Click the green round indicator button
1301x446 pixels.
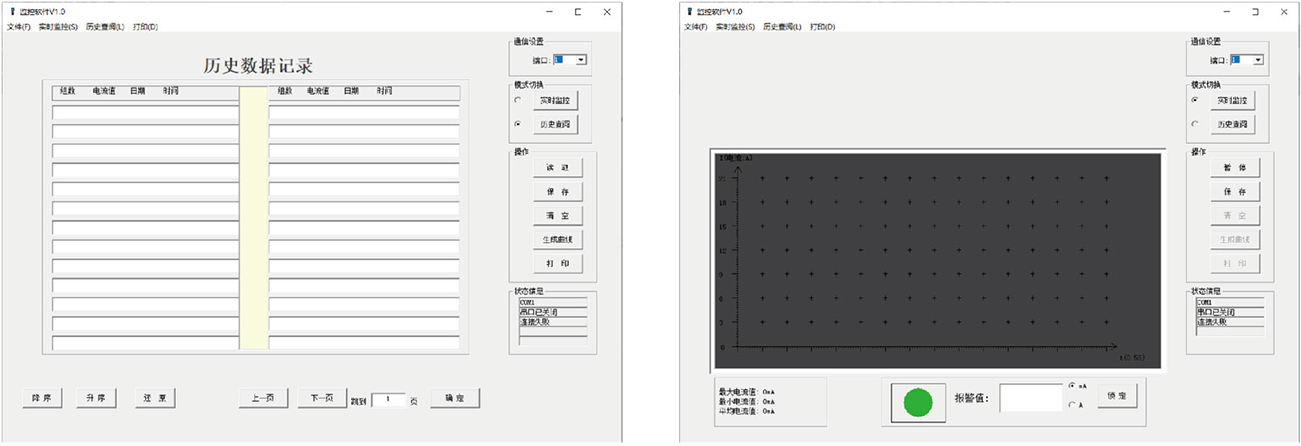917,402
